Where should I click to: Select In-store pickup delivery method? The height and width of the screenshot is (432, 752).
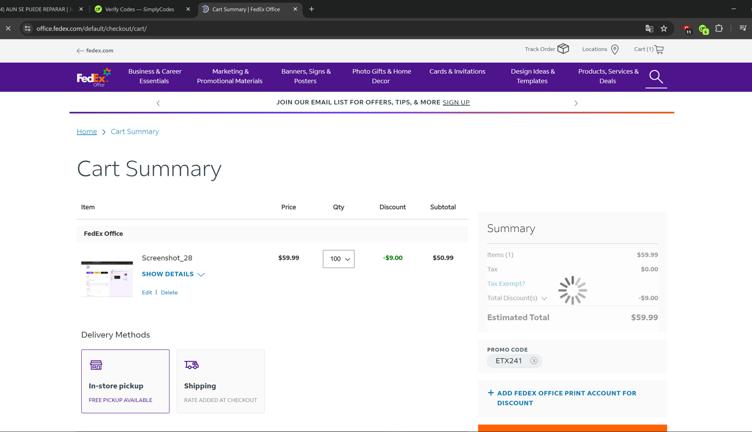[125, 381]
